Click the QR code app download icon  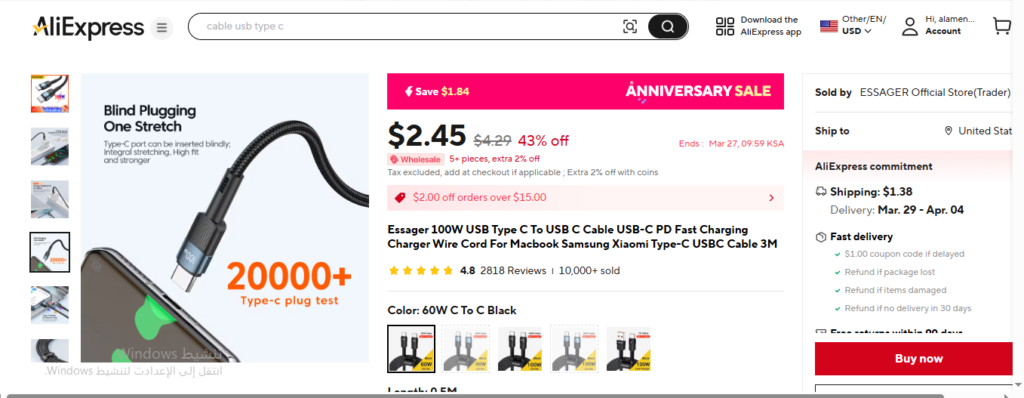(725, 26)
